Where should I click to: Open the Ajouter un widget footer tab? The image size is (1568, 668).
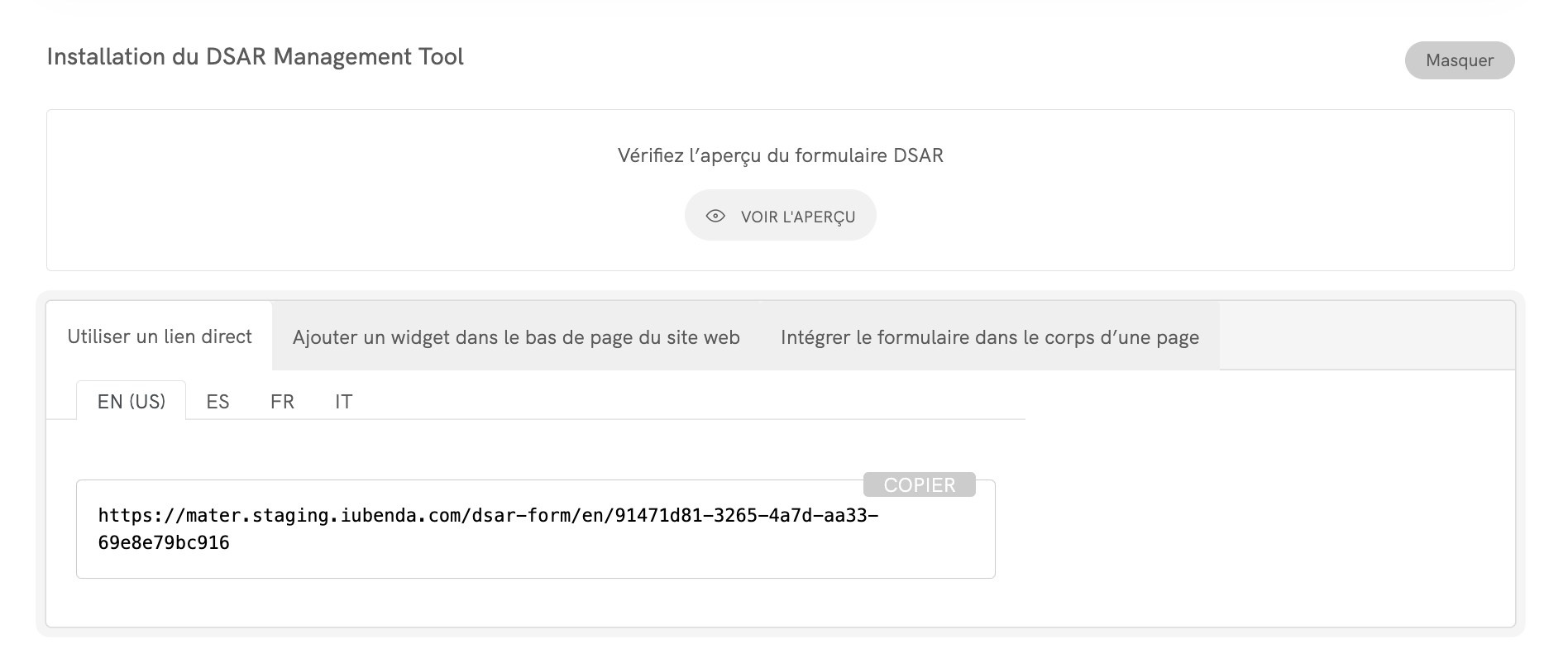515,337
